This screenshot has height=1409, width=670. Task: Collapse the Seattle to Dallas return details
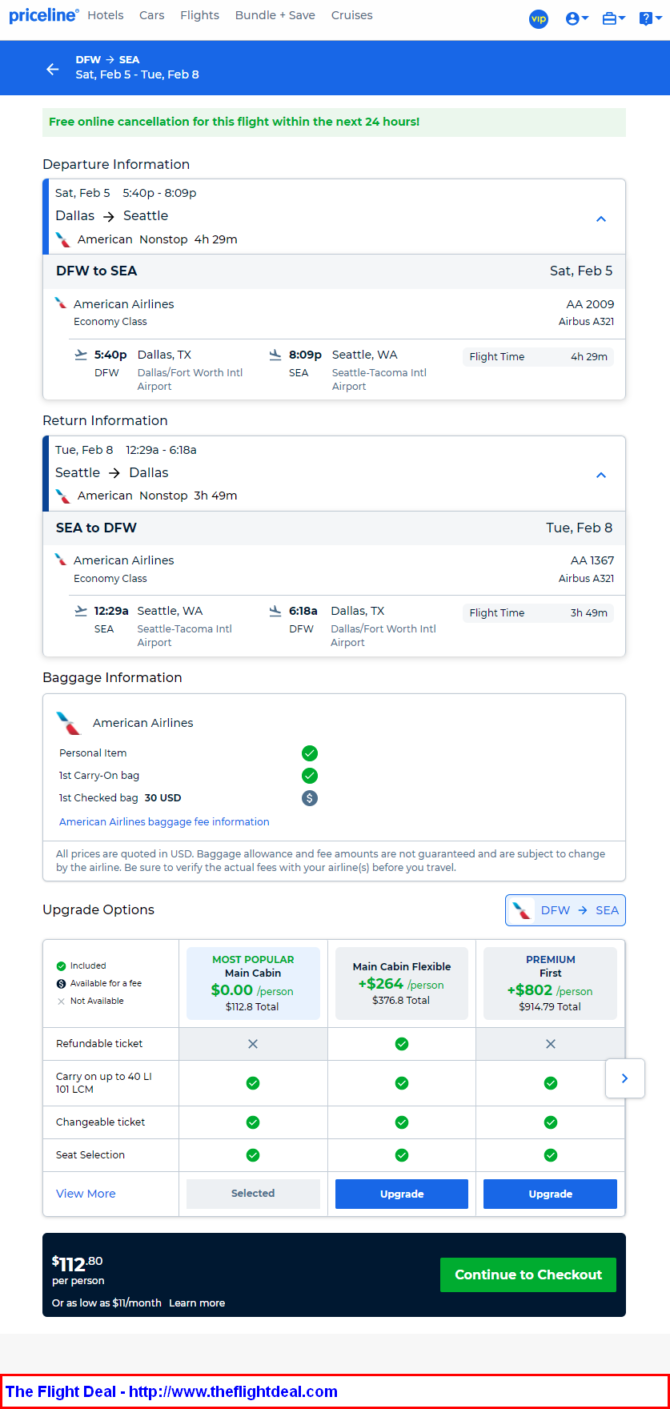point(601,475)
